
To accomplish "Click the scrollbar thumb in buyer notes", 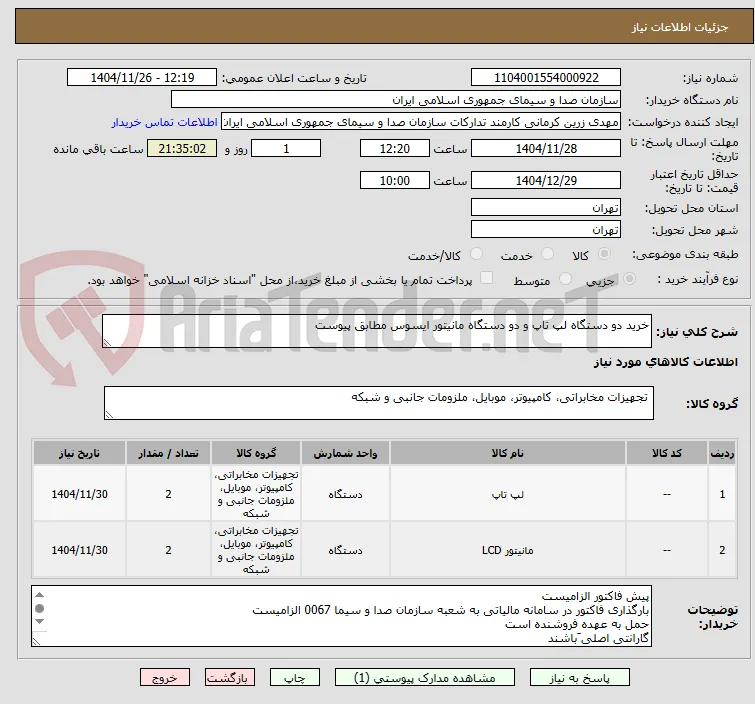I will [39, 608].
